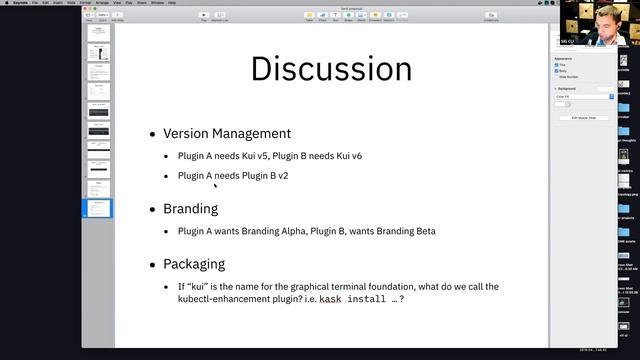The width and height of the screenshot is (640, 360).
Task: Open the Arrange menu
Action: point(102,2)
